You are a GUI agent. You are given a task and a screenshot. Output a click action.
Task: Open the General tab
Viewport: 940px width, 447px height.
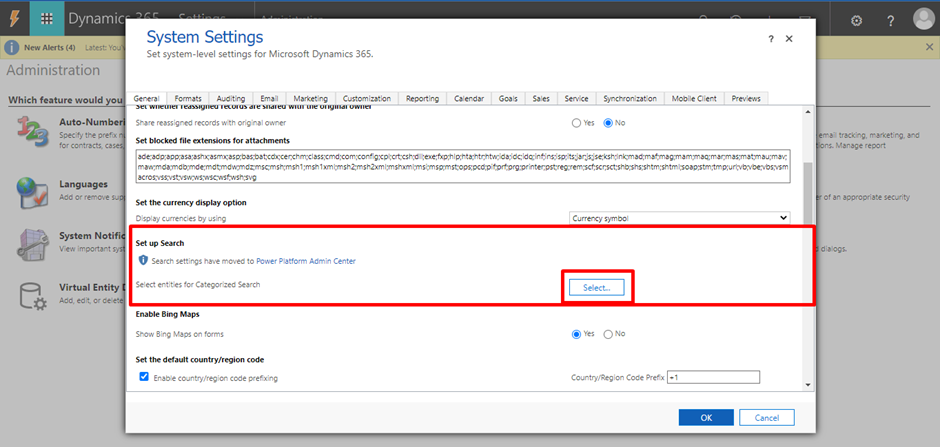pyautogui.click(x=146, y=98)
